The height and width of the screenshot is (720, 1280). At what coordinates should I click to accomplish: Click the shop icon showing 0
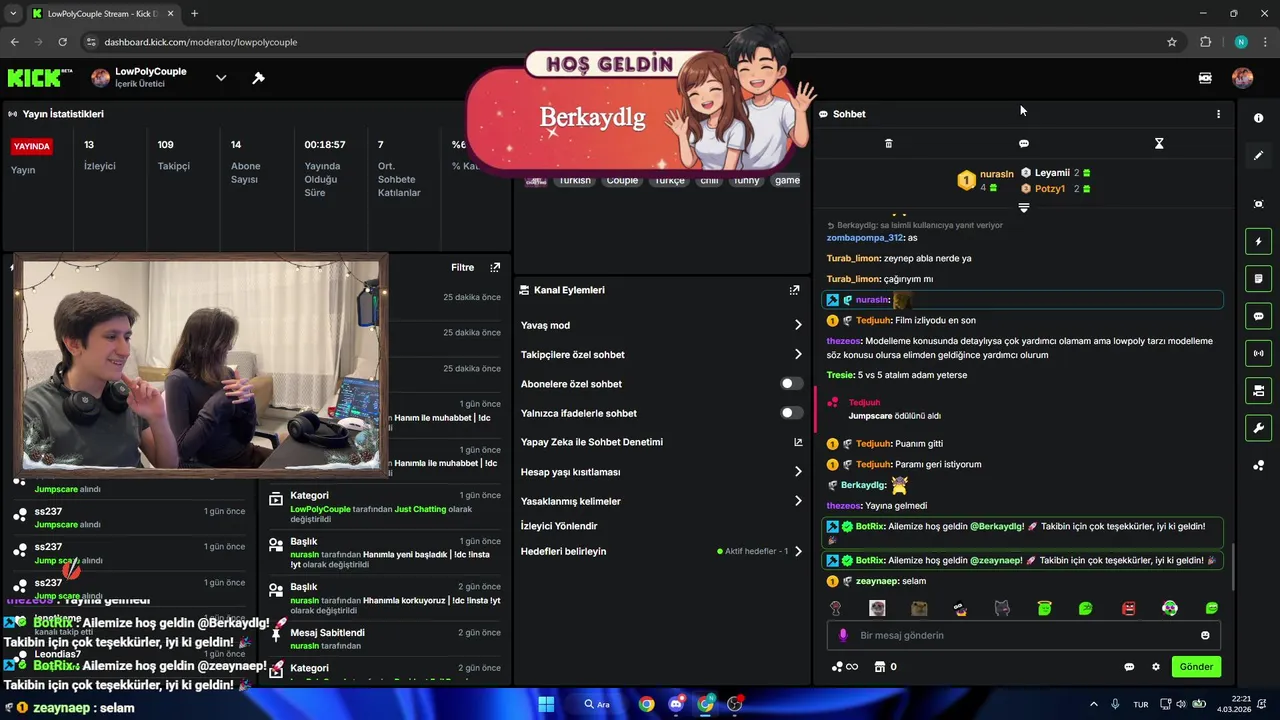[x=885, y=667]
